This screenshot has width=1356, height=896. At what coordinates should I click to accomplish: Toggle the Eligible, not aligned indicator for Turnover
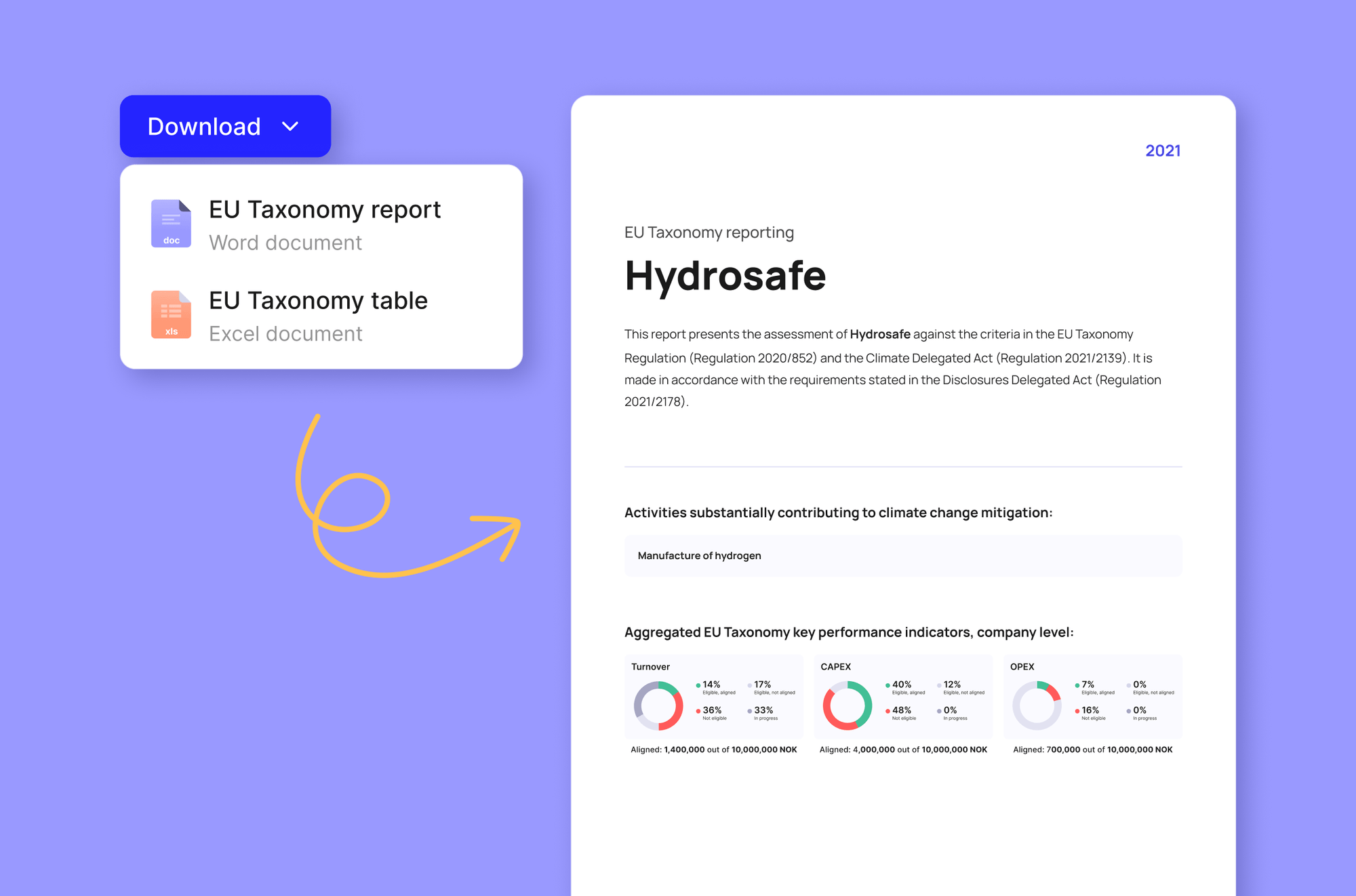[749, 685]
